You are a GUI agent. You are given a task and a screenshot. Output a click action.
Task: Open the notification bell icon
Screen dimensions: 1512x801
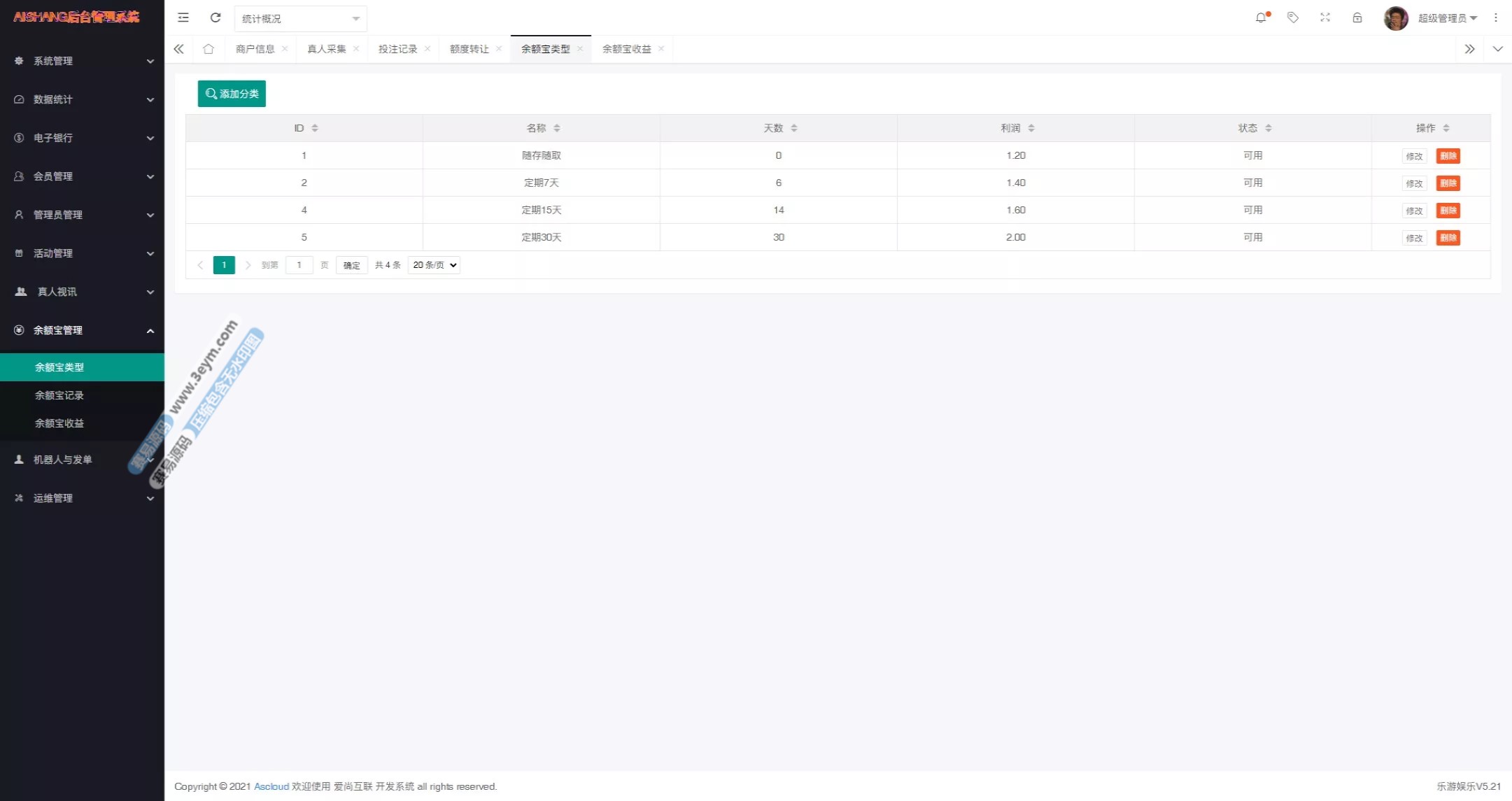click(1261, 17)
